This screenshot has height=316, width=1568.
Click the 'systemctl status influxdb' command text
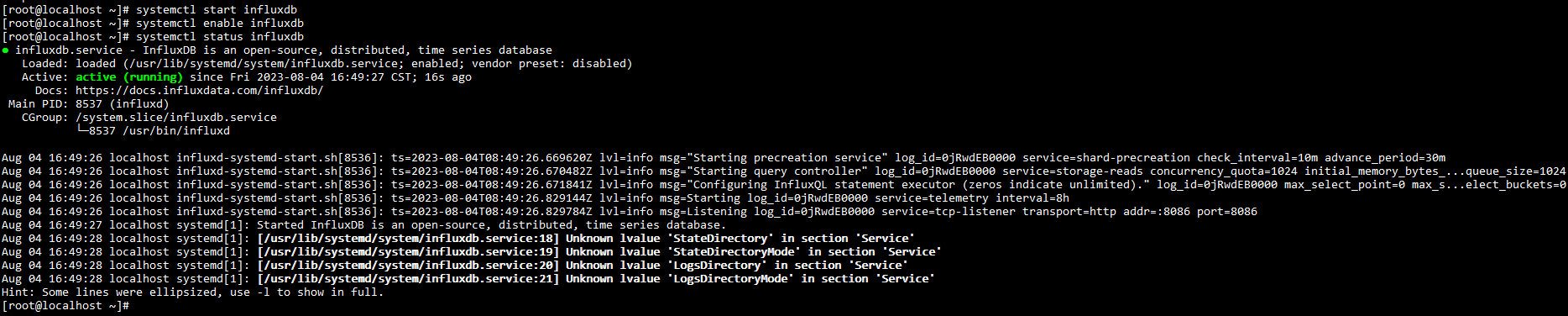(x=220, y=37)
